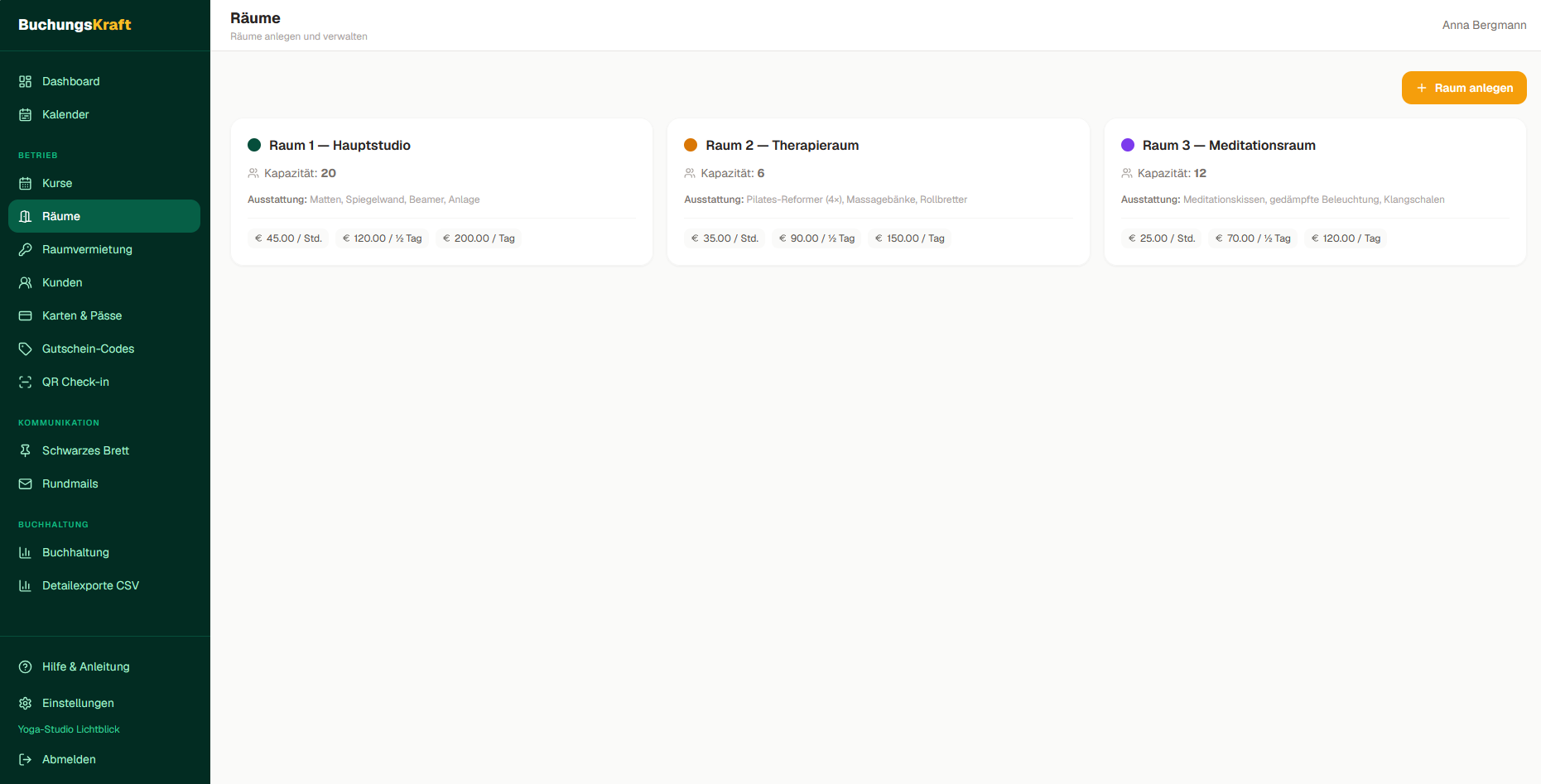Viewport: 1541px width, 784px height.
Task: Open Hilfe & Anleitung link
Action: click(104, 666)
